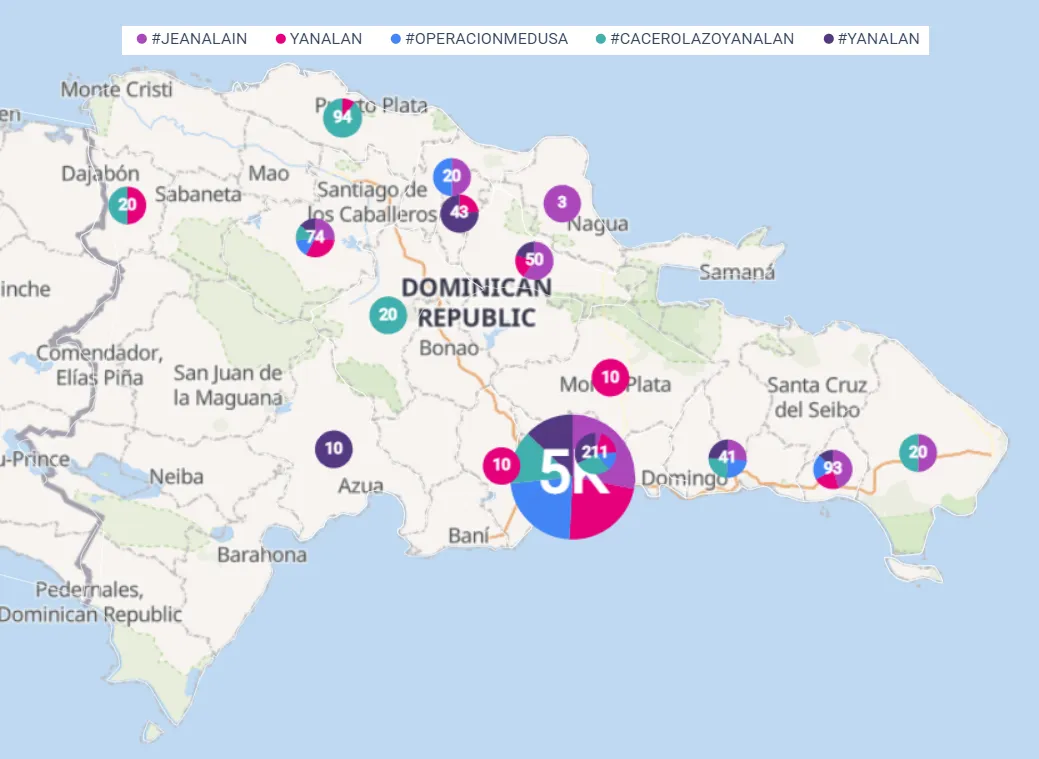The width and height of the screenshot is (1039, 759).
Task: Click the pink YANALAN legend color dot
Action: point(281,40)
